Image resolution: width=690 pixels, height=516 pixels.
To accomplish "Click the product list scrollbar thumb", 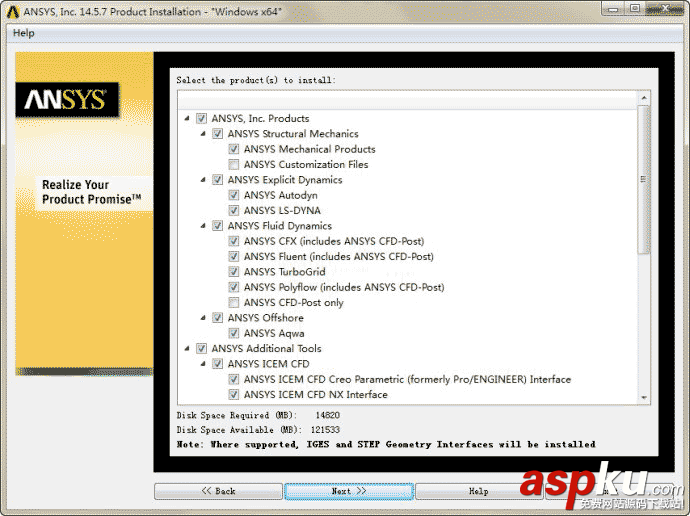I will pyautogui.click(x=644, y=179).
